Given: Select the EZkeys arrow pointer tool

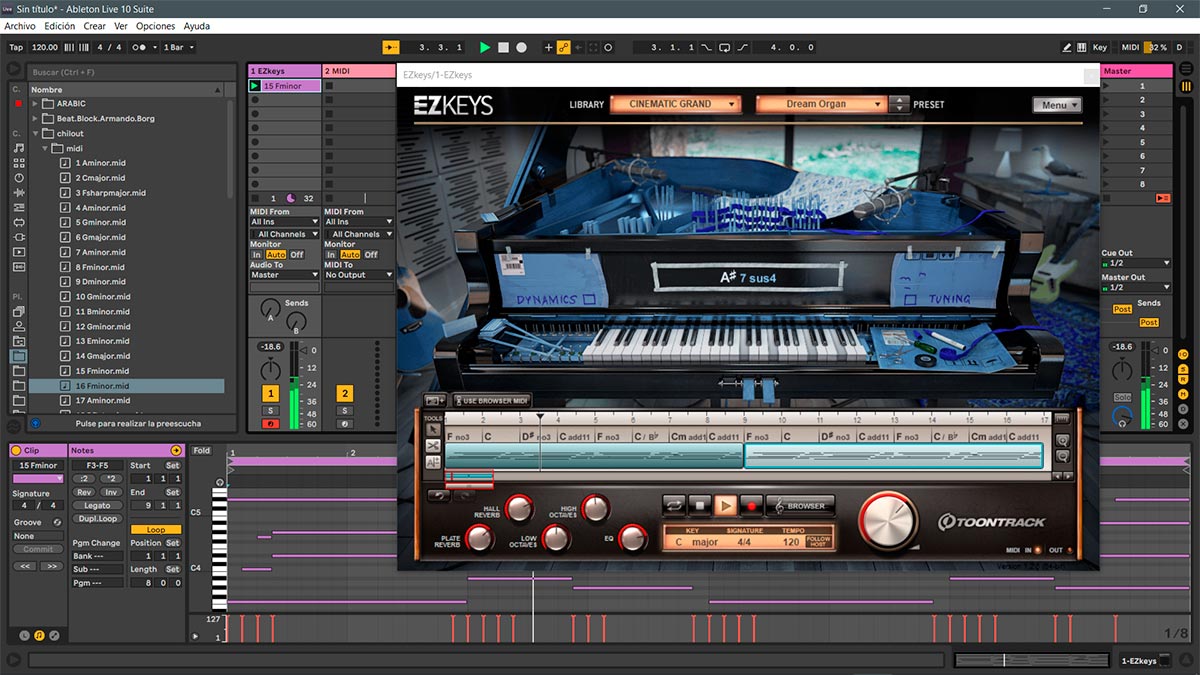Looking at the screenshot, I should [433, 430].
